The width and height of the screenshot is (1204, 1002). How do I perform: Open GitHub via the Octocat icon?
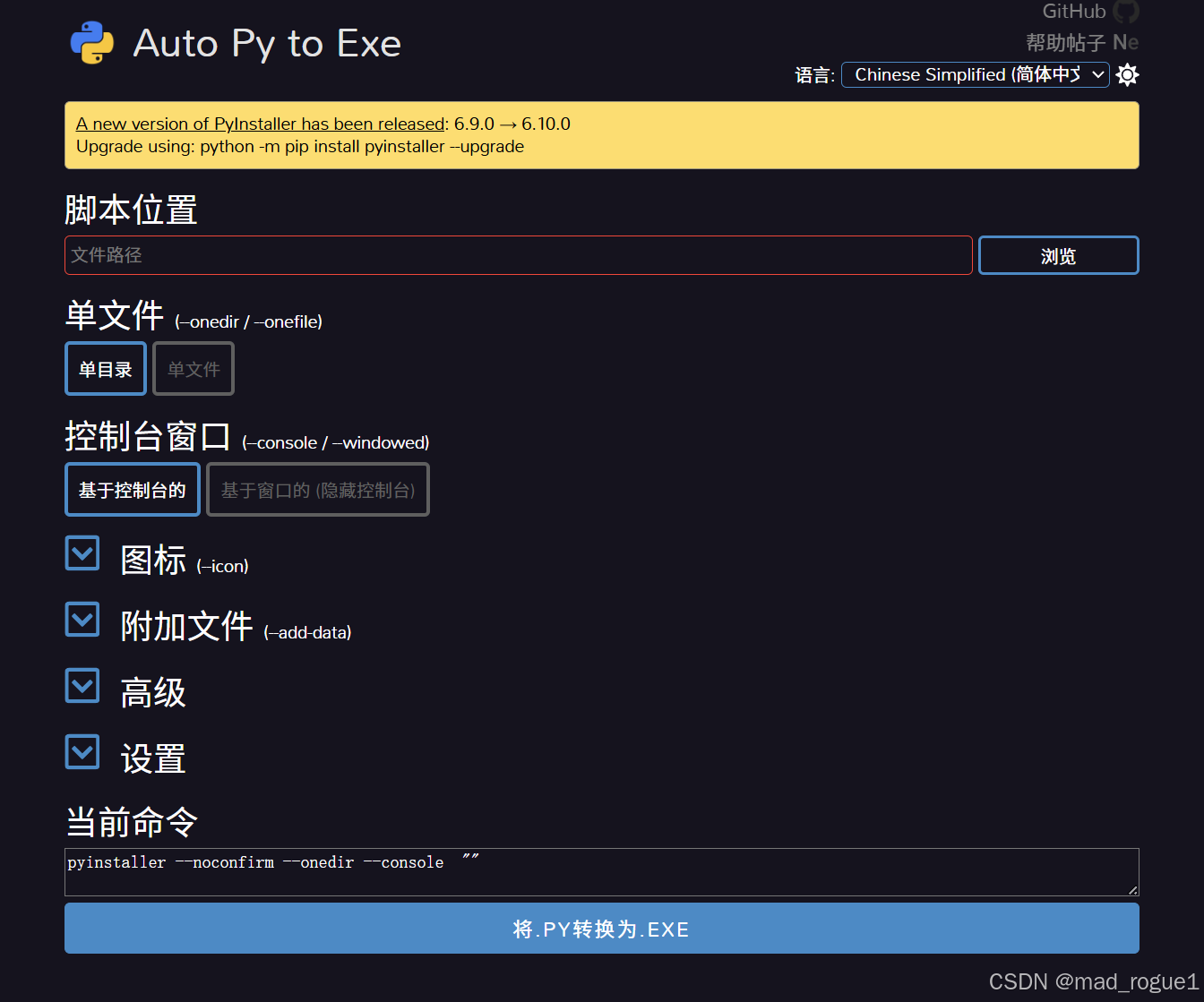[1125, 12]
